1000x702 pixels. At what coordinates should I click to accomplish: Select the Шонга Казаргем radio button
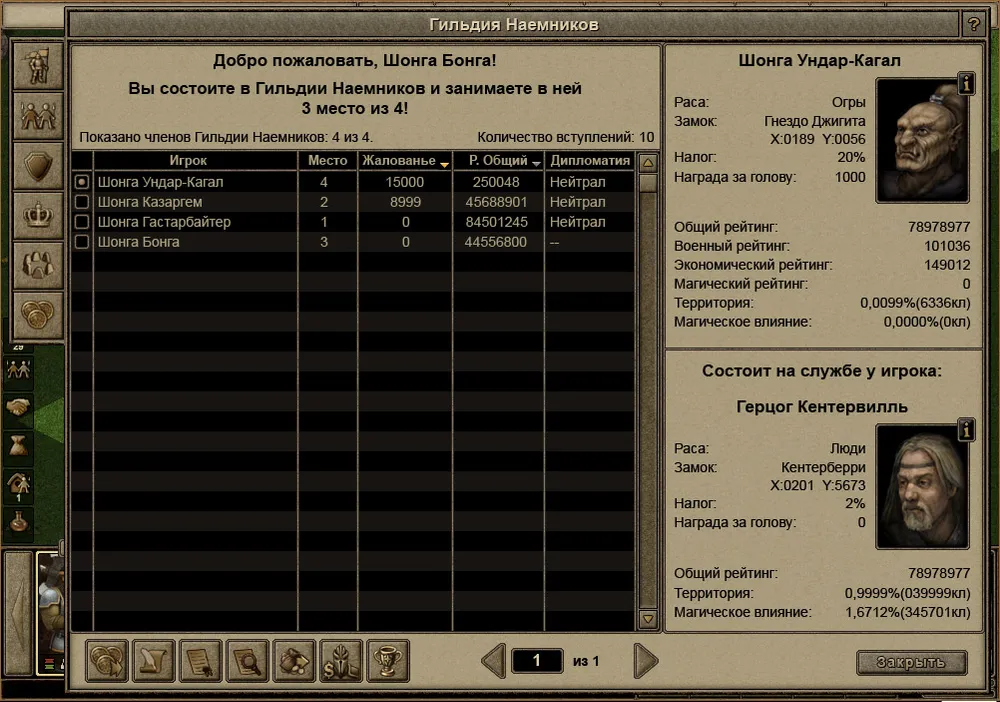82,202
